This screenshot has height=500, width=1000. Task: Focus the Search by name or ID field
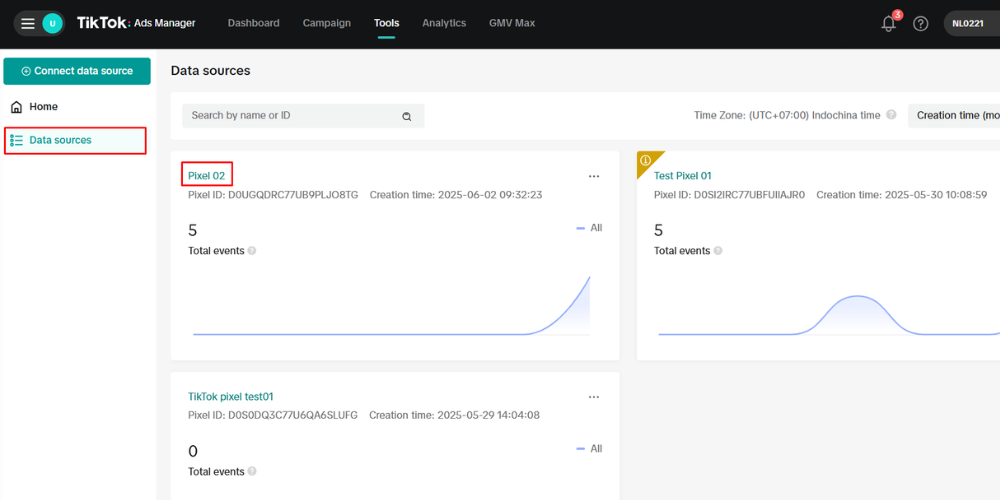303,115
